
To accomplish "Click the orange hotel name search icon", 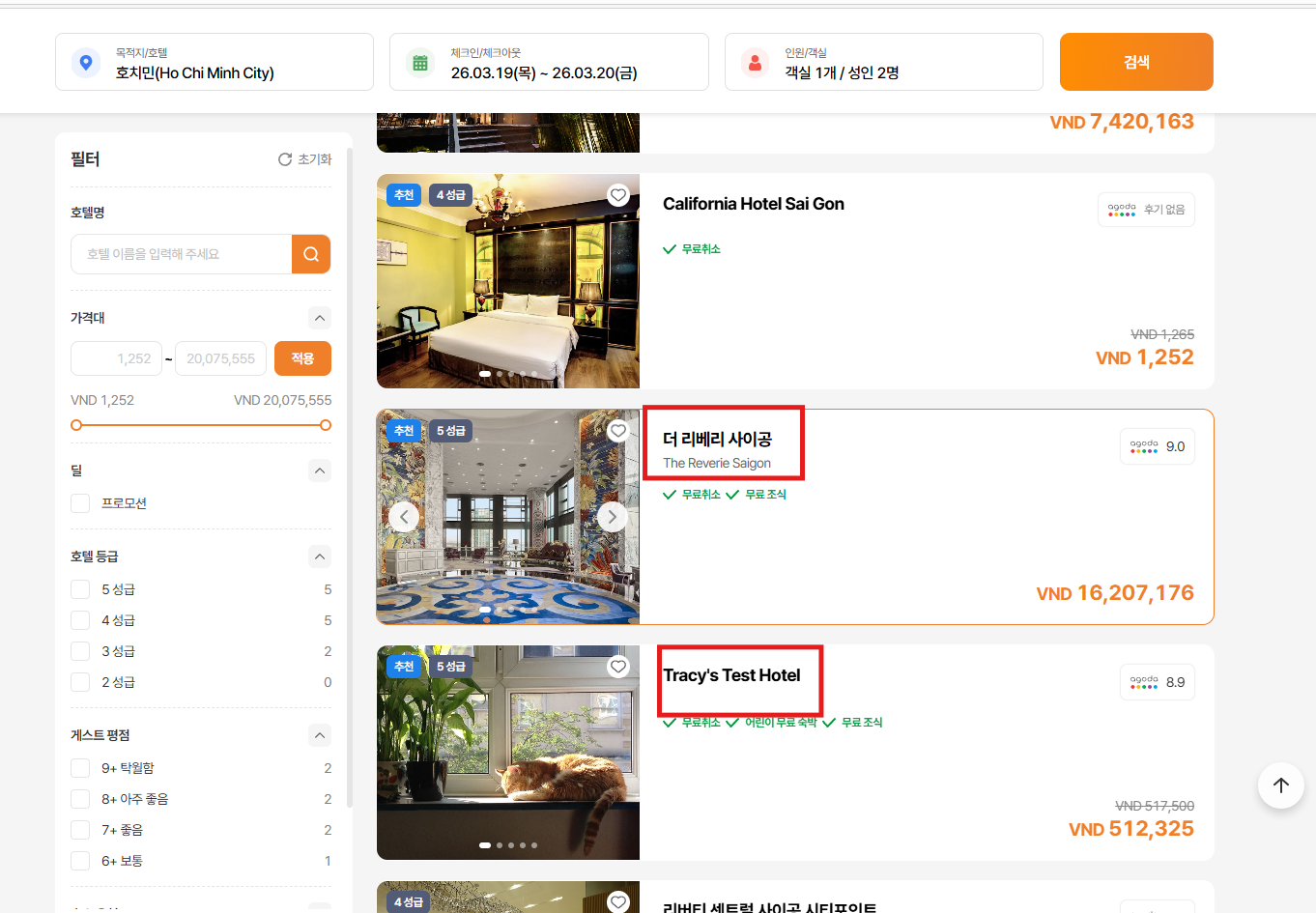I will tap(311, 254).
